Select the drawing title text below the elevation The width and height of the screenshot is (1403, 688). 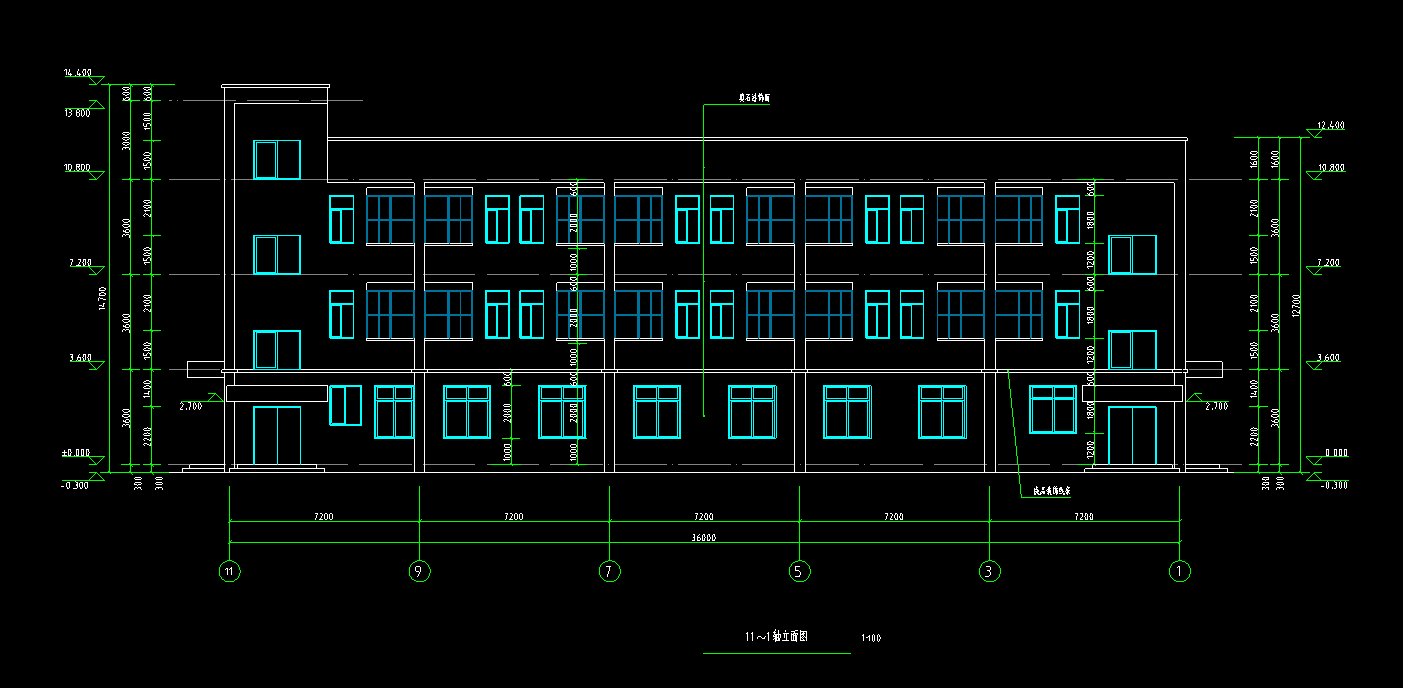[775, 637]
